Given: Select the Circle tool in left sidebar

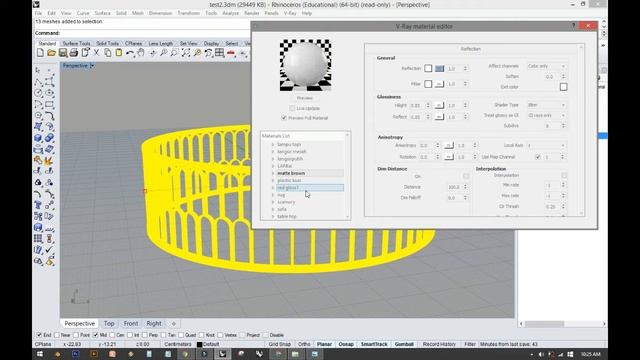Looking at the screenshot, I should [x=38, y=93].
